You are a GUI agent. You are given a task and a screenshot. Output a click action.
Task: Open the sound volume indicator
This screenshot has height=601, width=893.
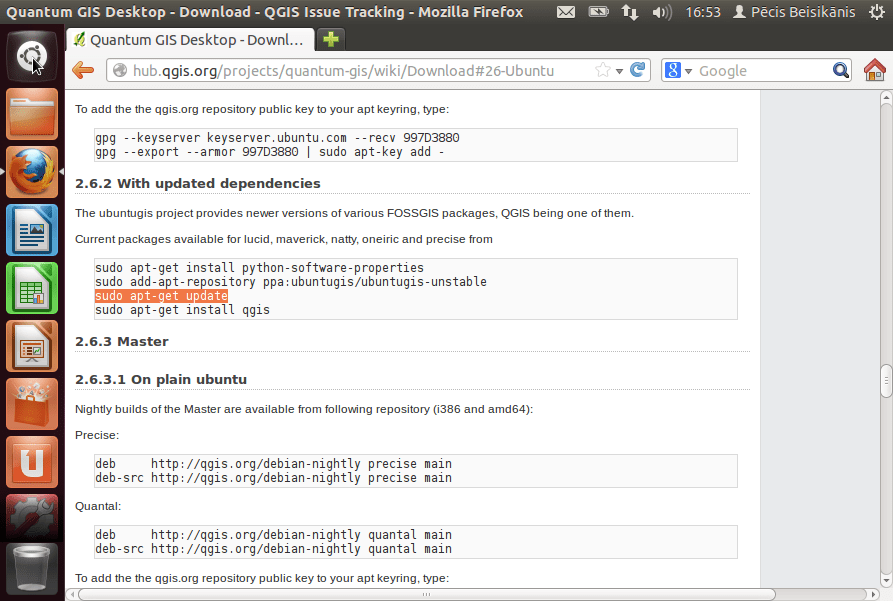point(662,12)
